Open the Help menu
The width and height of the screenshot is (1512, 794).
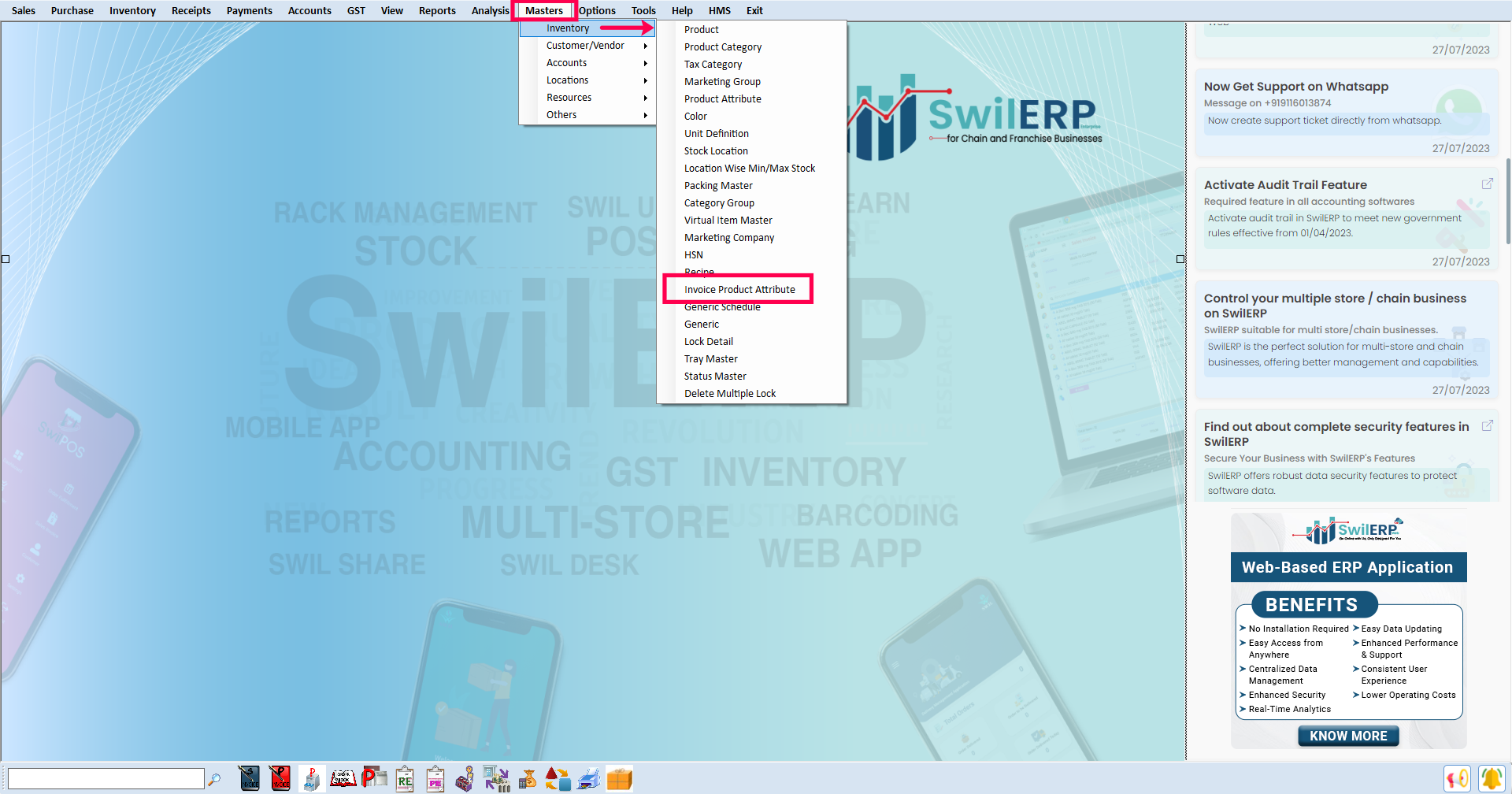tap(682, 10)
